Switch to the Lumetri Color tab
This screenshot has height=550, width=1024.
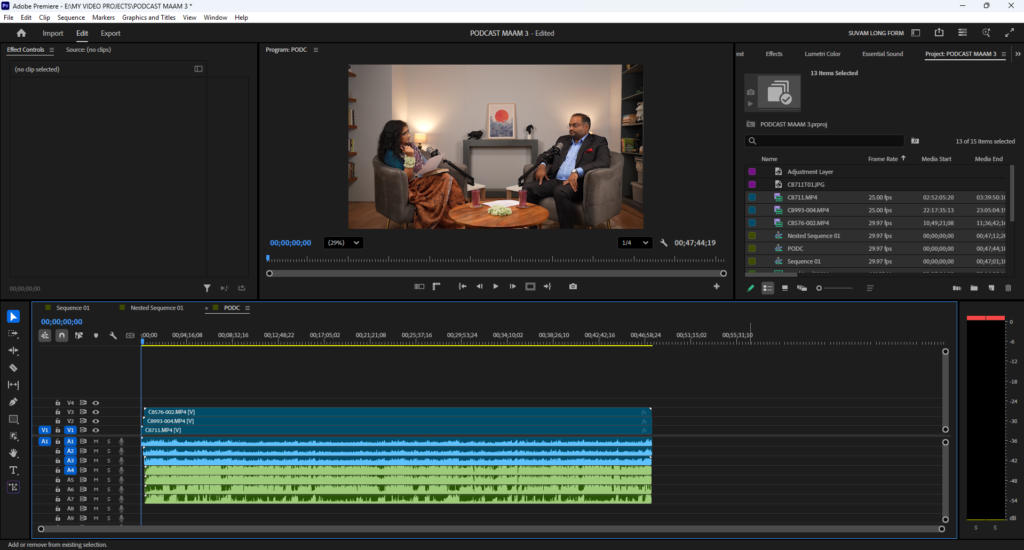(822, 54)
